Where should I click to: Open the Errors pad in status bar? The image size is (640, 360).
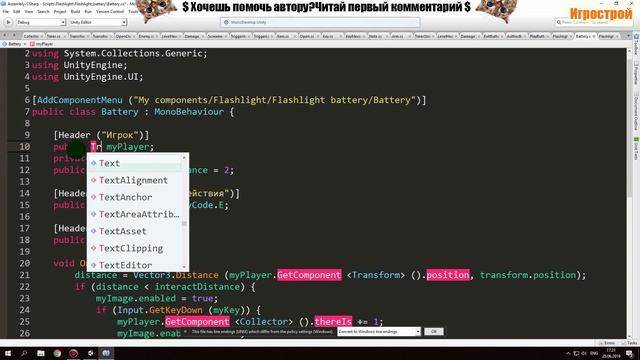click(608, 343)
